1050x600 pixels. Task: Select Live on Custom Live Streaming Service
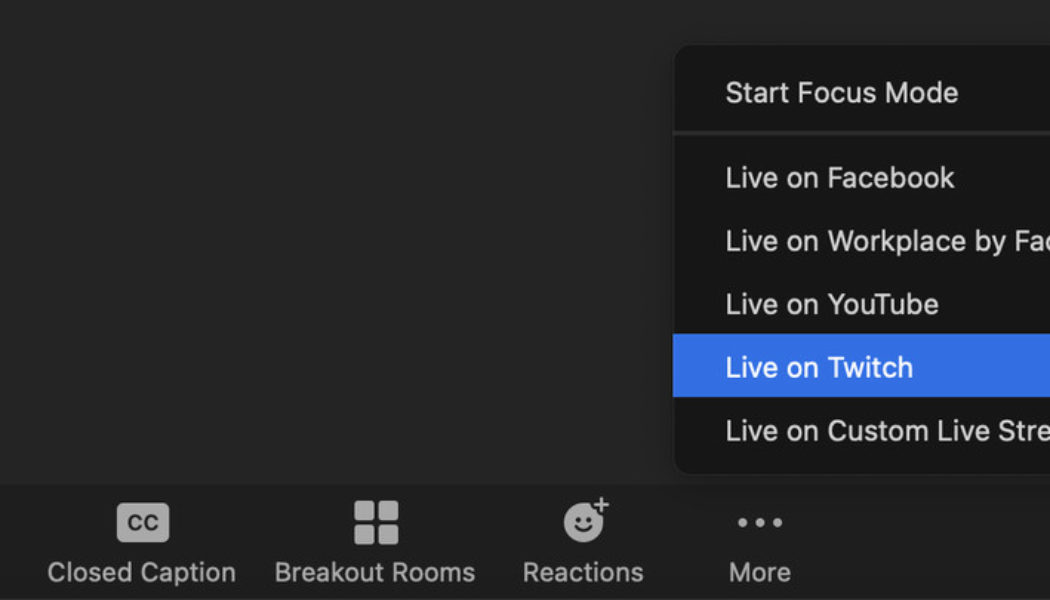coord(885,431)
